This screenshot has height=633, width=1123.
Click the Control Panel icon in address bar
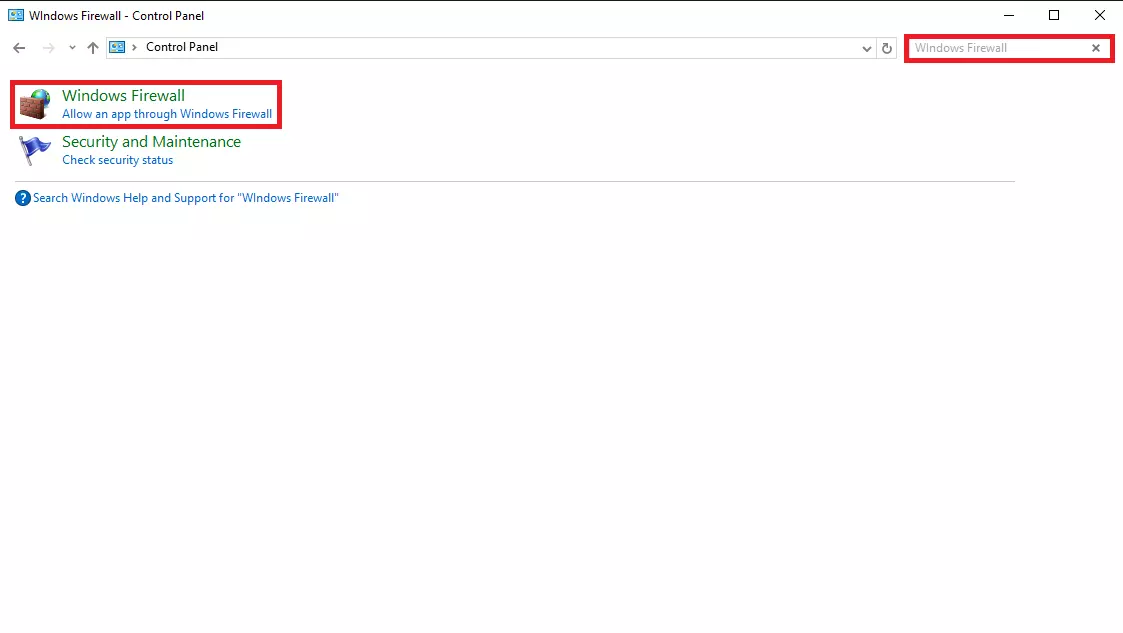[x=117, y=47]
